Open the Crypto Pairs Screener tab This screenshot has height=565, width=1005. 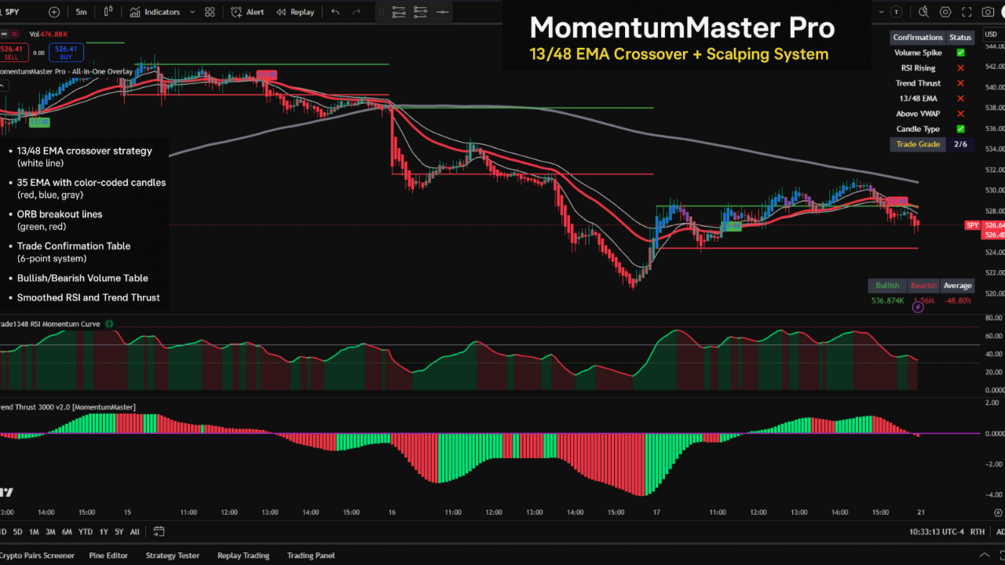click(x=37, y=555)
